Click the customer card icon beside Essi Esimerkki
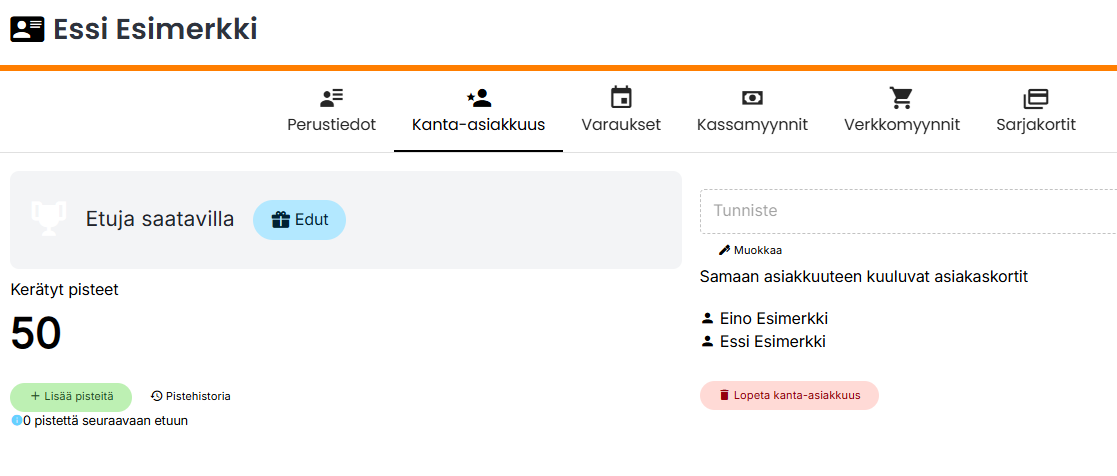The height and width of the screenshot is (476, 1117). [27, 30]
